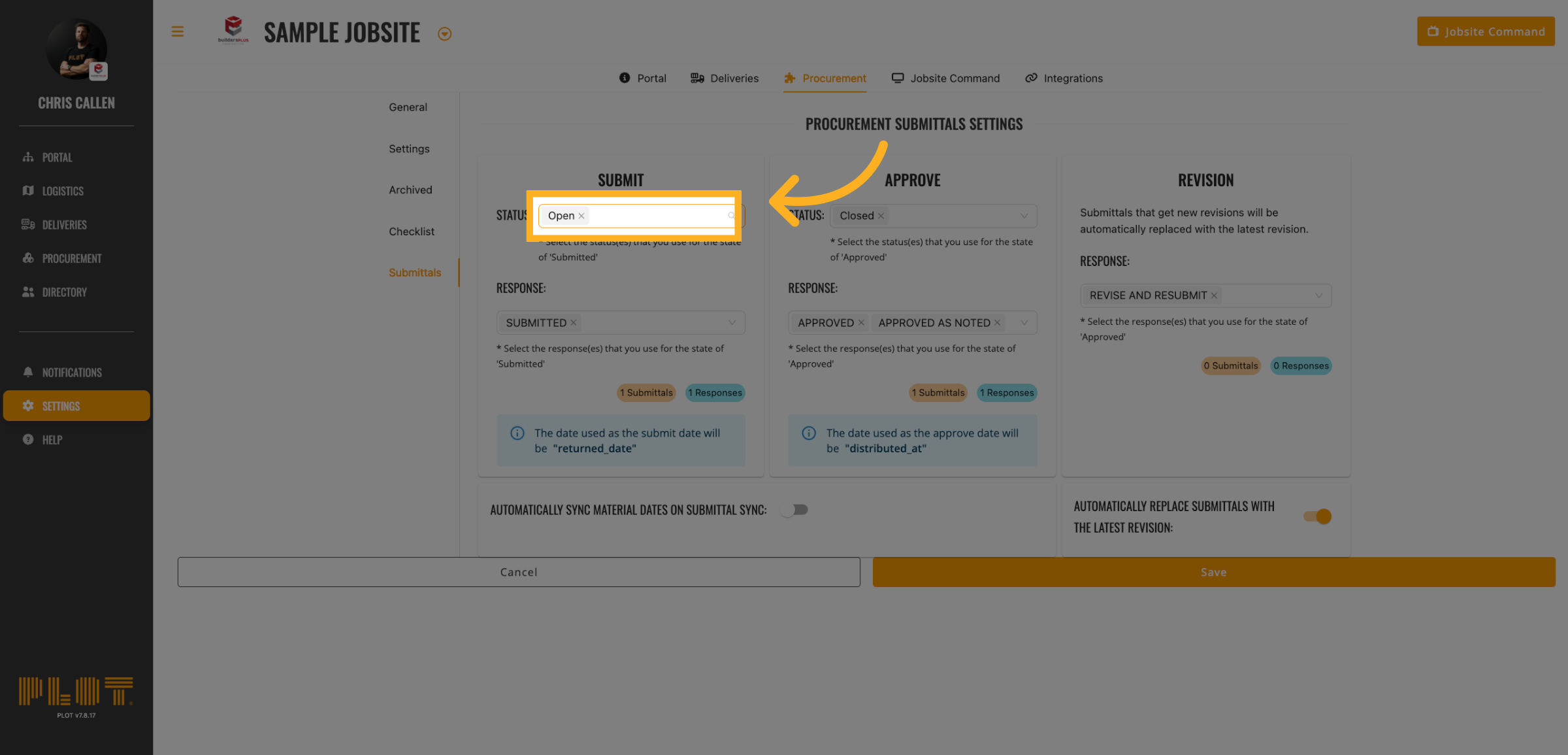Screen dimensions: 1568x755
Task: Disable automatically replace submittals with latest revision
Action: click(1317, 516)
